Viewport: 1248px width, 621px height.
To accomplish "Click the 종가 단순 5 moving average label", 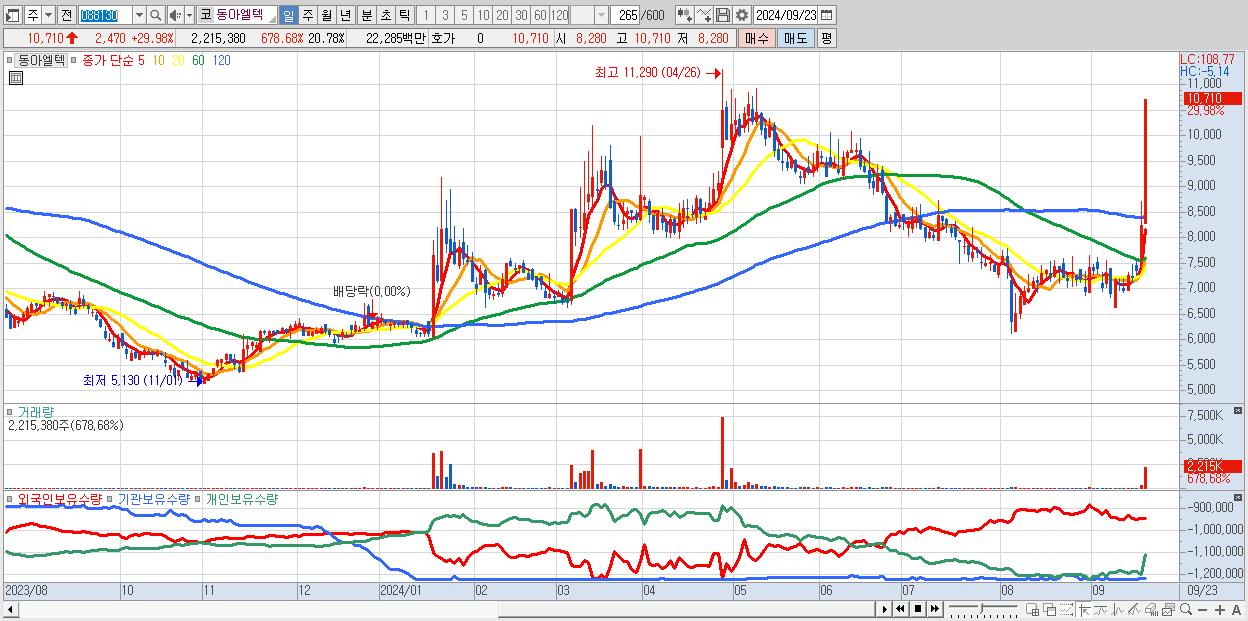I will click(113, 60).
